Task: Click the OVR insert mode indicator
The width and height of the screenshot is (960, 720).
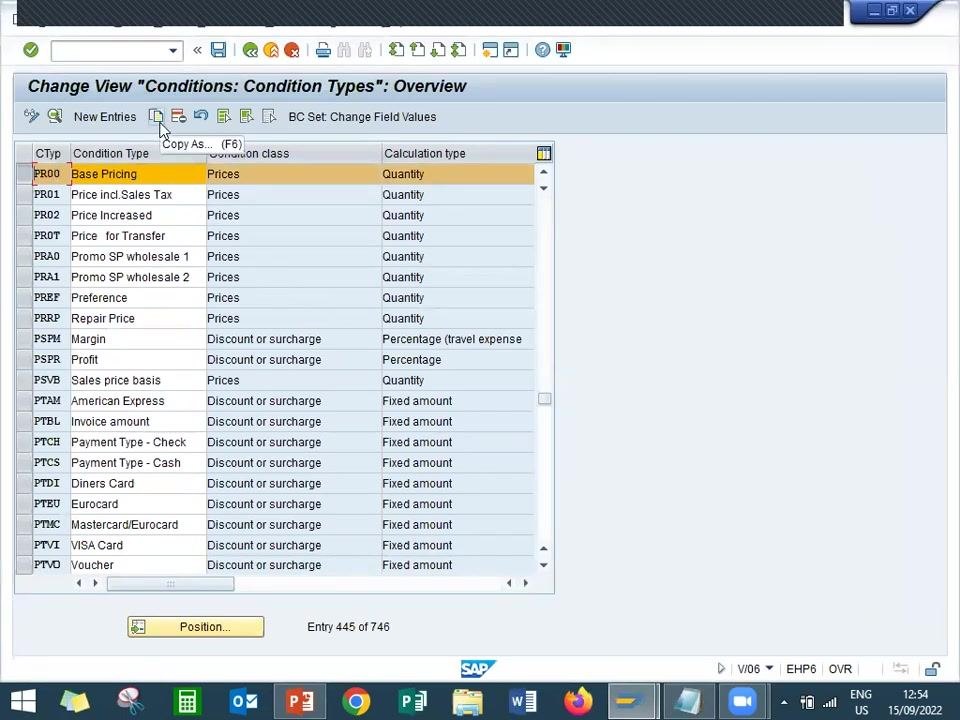Action: (x=840, y=669)
